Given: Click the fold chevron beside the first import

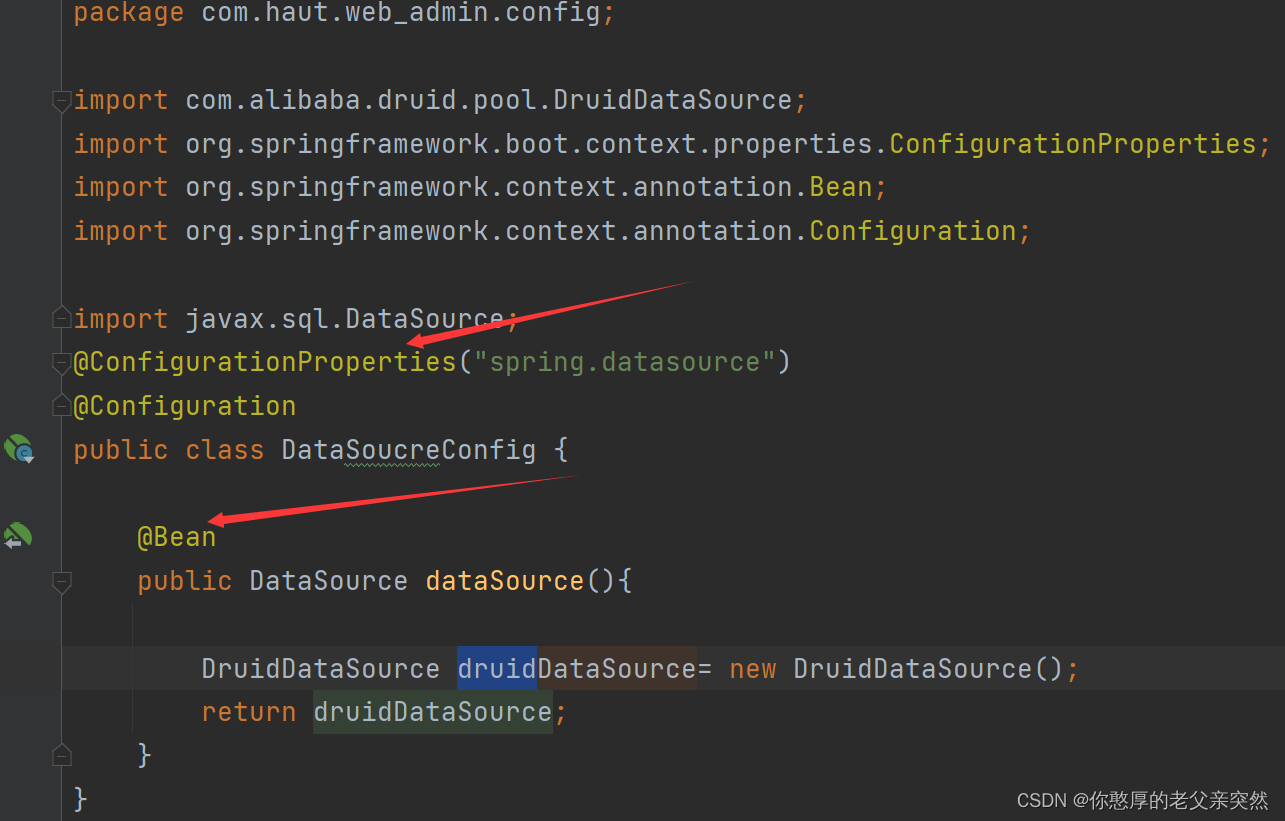Looking at the screenshot, I should pos(61,100).
